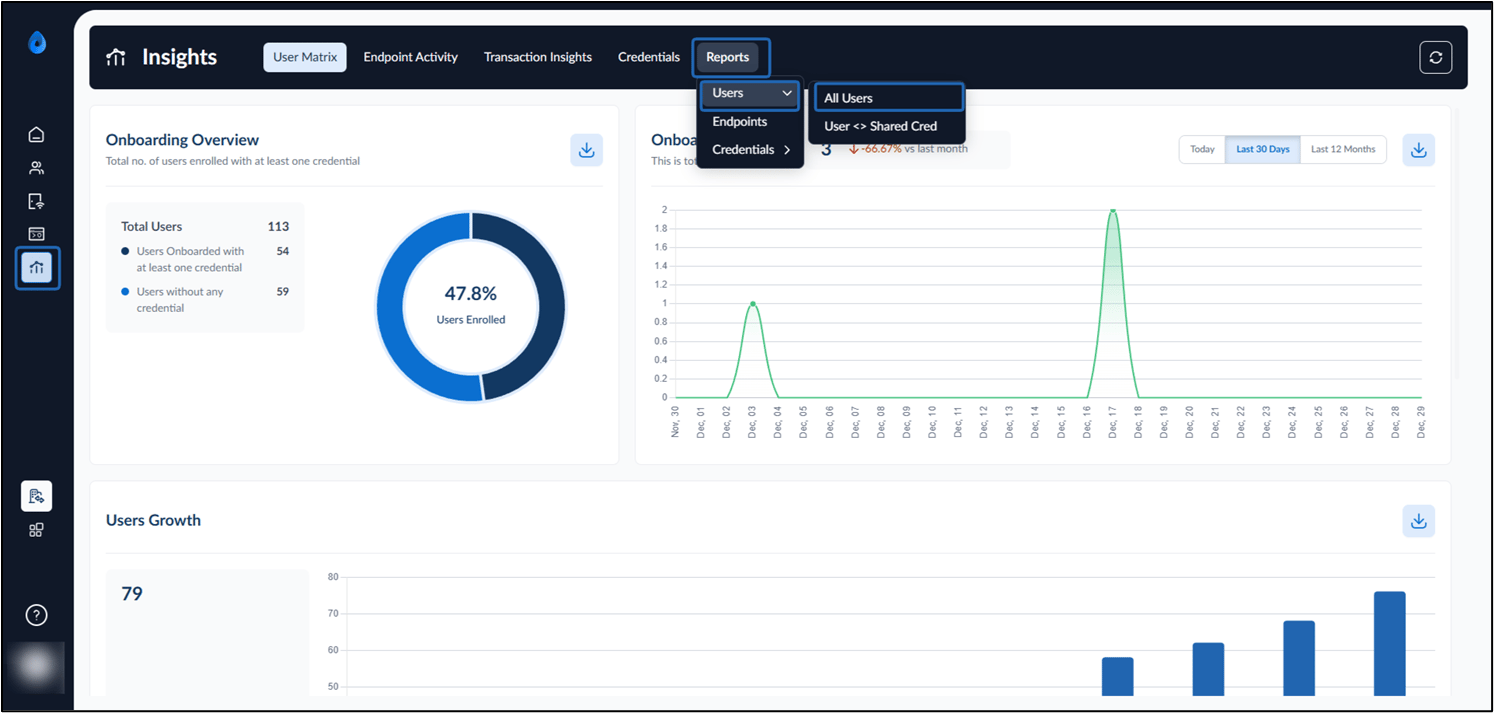
Task: Open the Help question-mark icon
Action: pos(37,615)
